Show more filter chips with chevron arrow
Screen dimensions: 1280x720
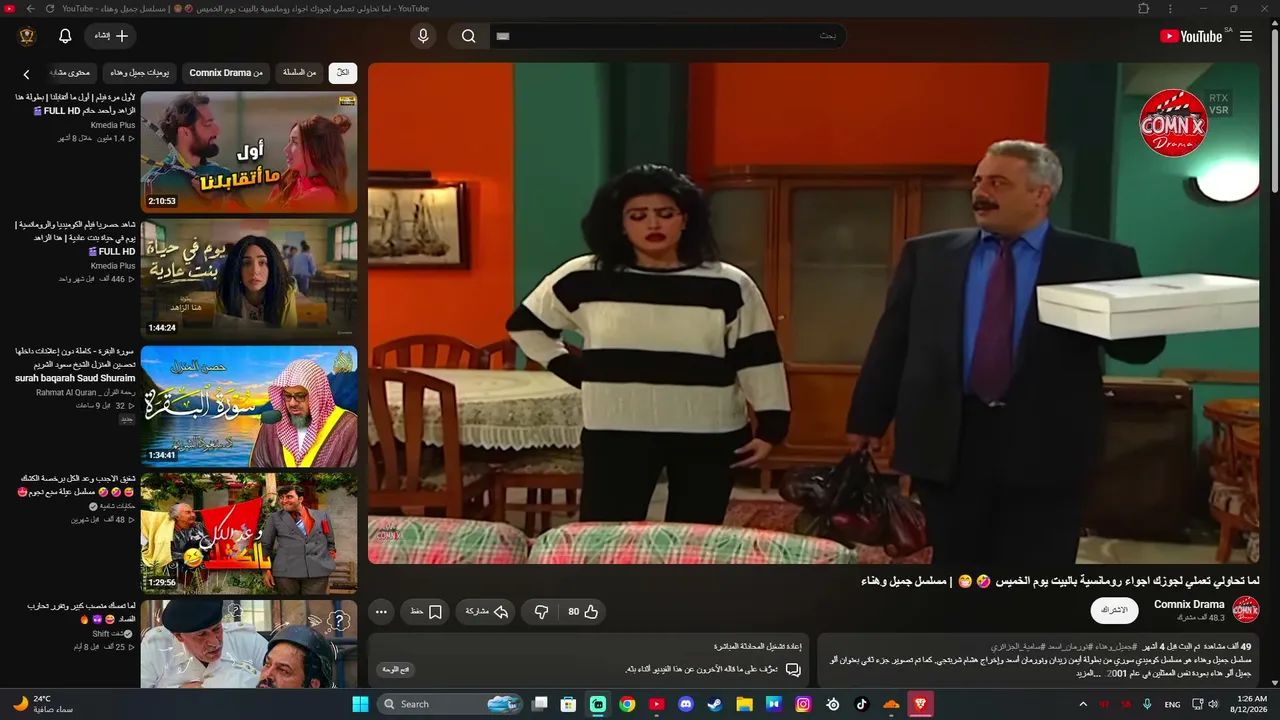point(27,74)
